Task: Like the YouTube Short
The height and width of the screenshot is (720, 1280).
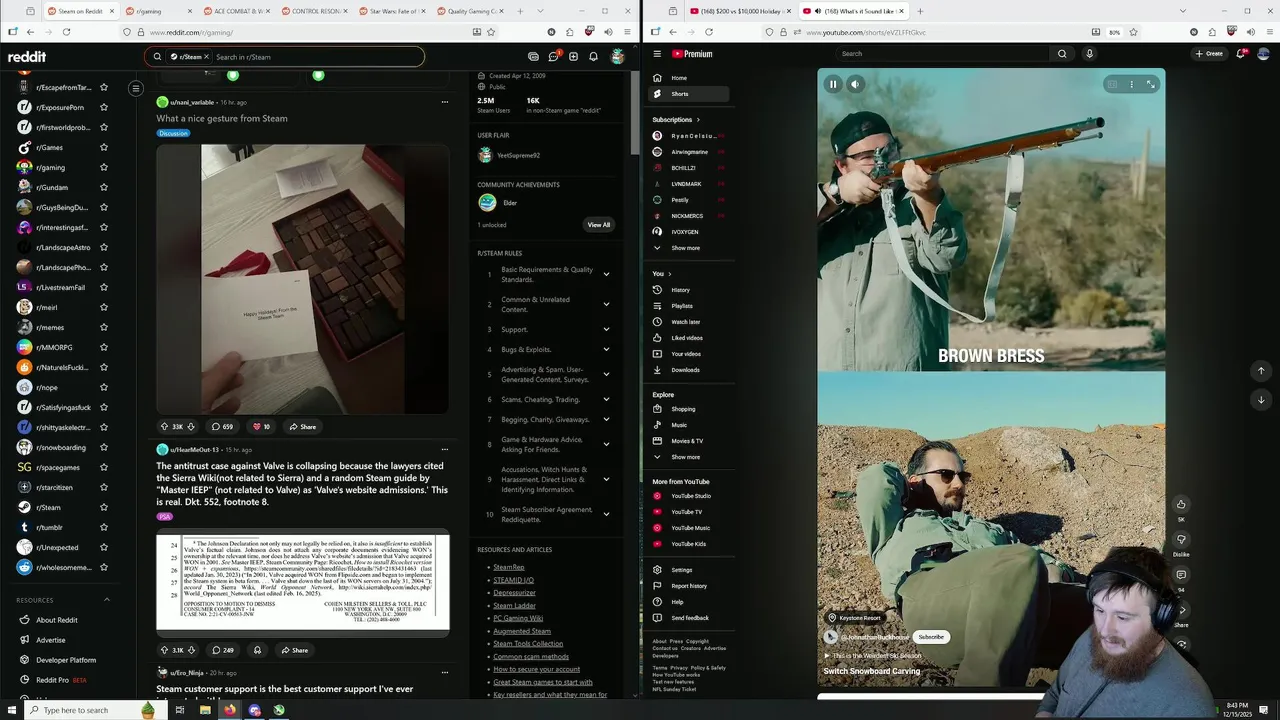Action: click(1181, 504)
